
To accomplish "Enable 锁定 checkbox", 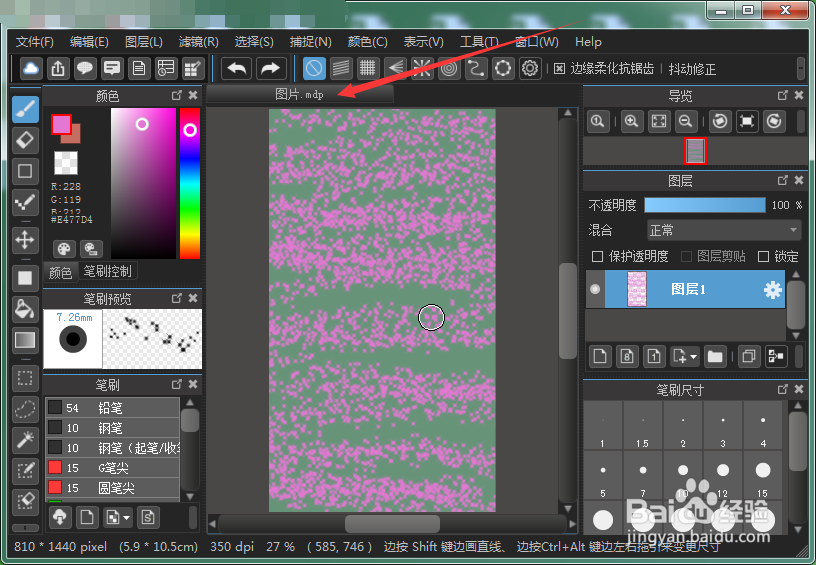I will [763, 256].
